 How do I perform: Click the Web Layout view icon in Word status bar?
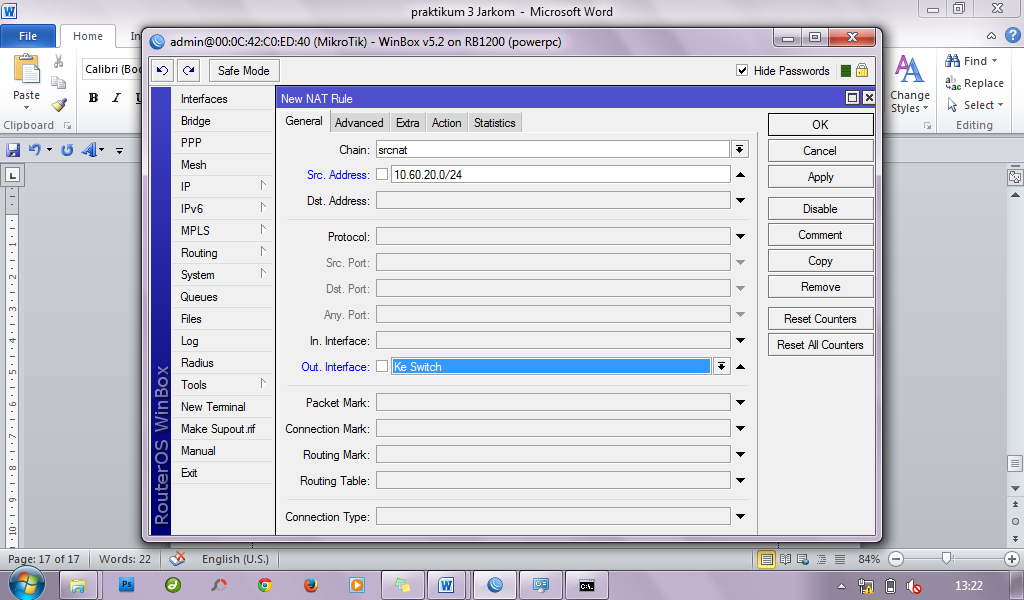click(x=803, y=560)
